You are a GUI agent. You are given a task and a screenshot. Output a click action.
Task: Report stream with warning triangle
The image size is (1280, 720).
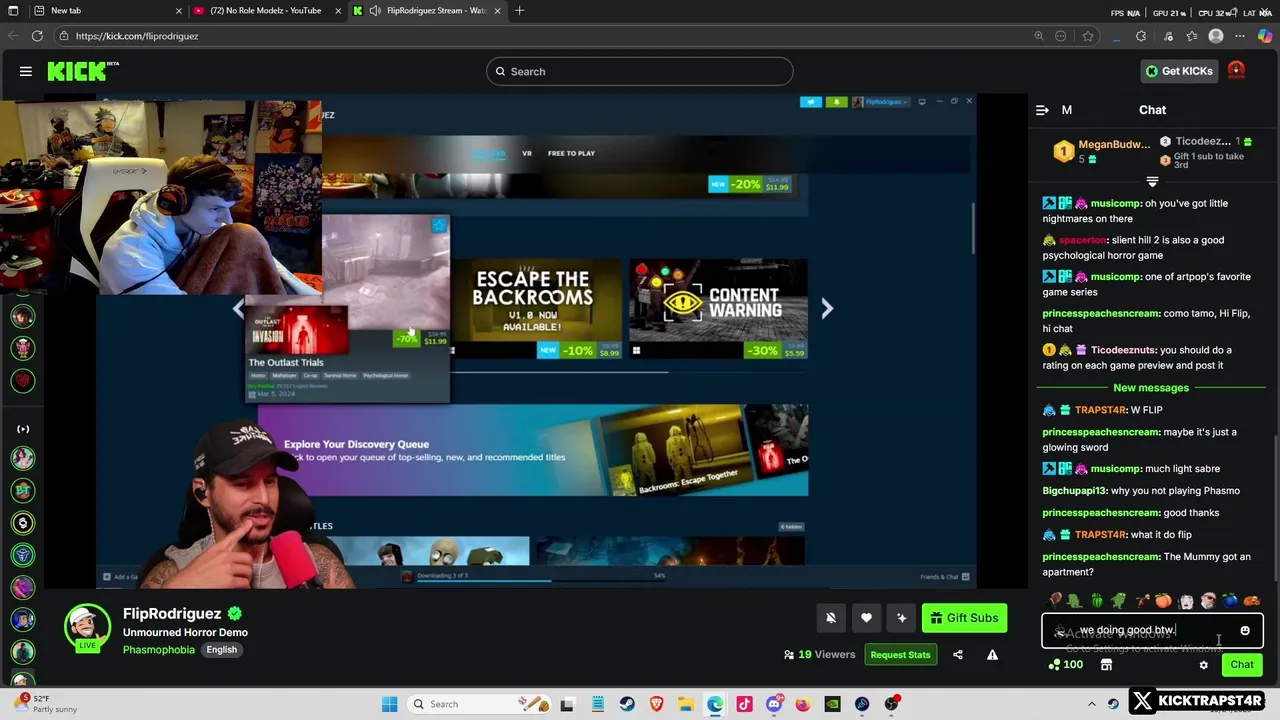coord(992,655)
